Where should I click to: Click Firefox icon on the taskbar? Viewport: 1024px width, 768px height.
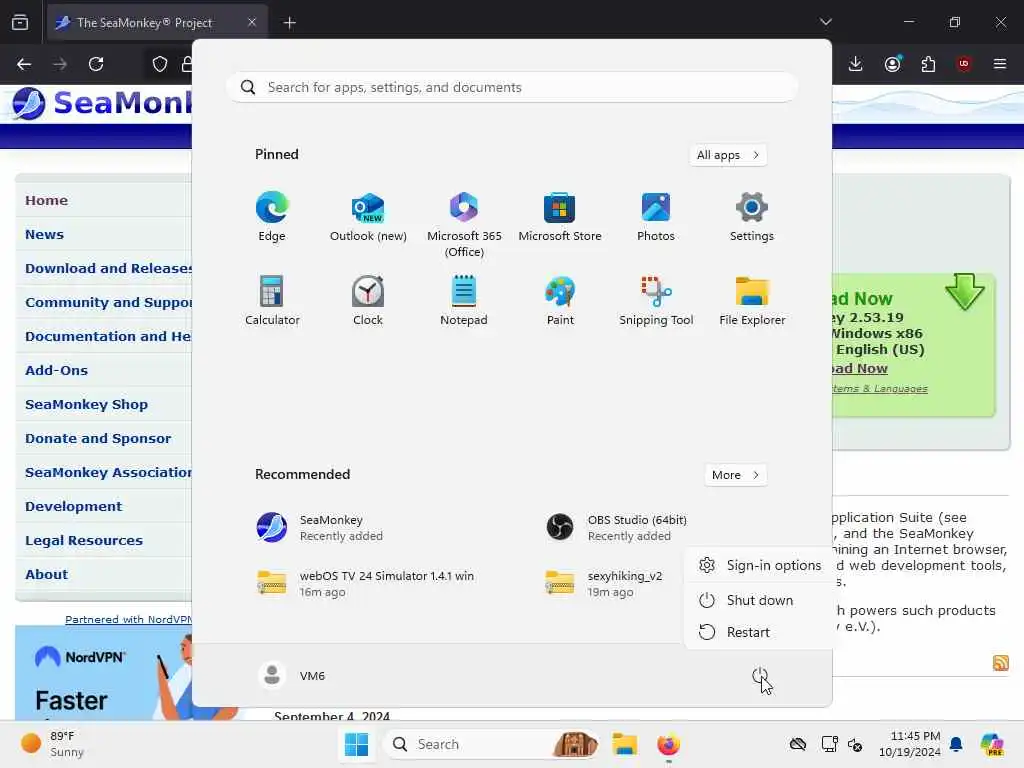[668, 744]
